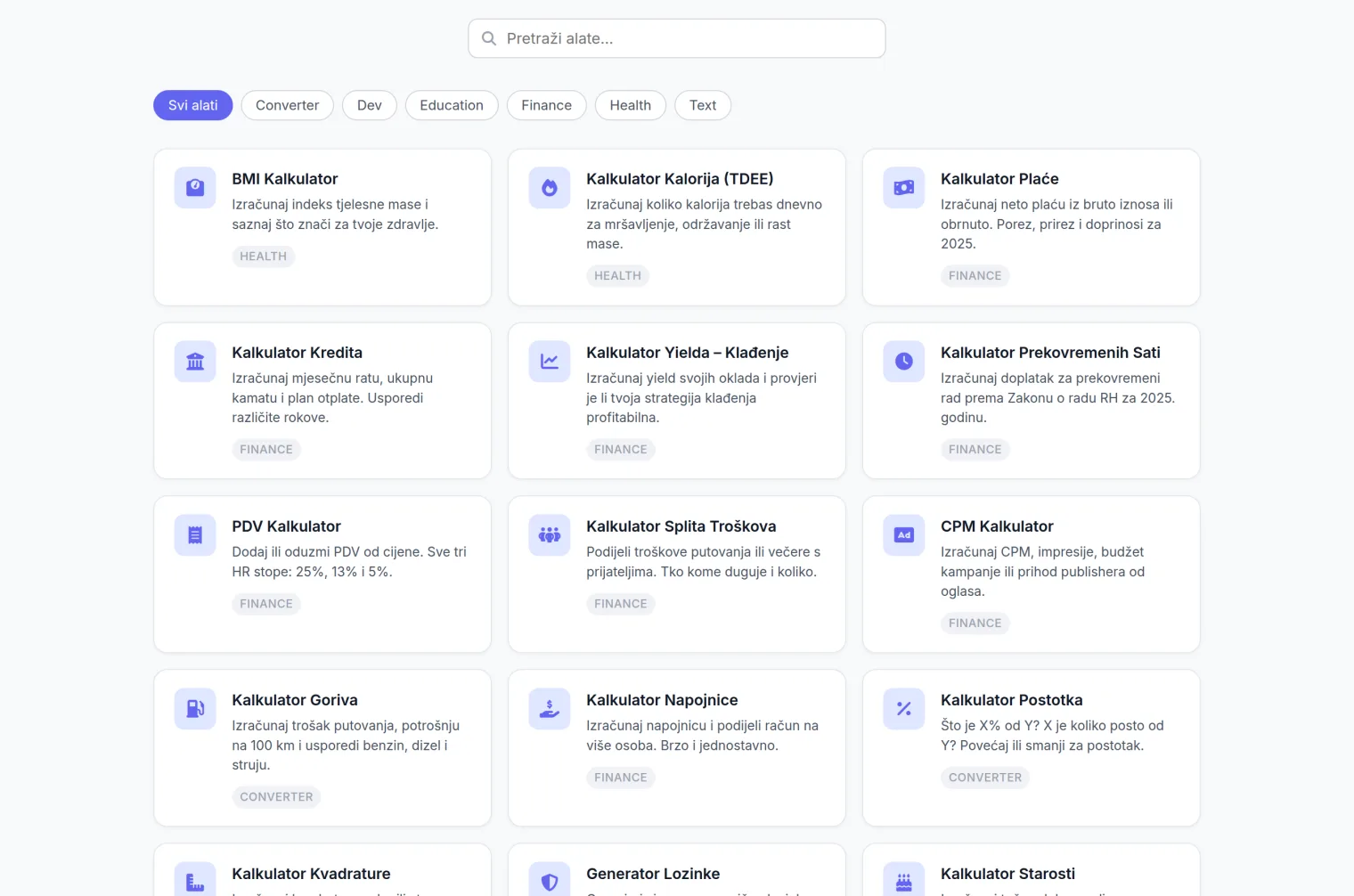Click the people icon of Kalkulator Splita Troškova

click(x=550, y=535)
